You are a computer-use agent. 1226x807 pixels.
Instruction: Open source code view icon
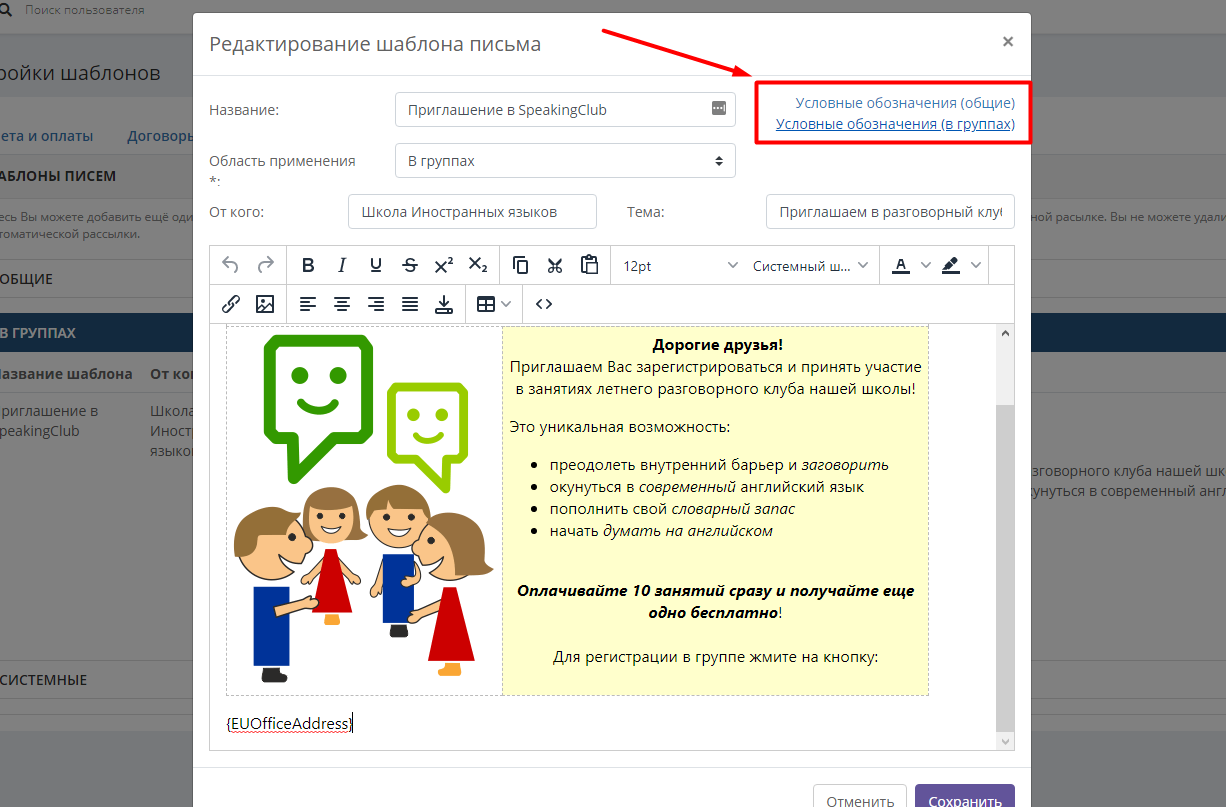tap(544, 304)
